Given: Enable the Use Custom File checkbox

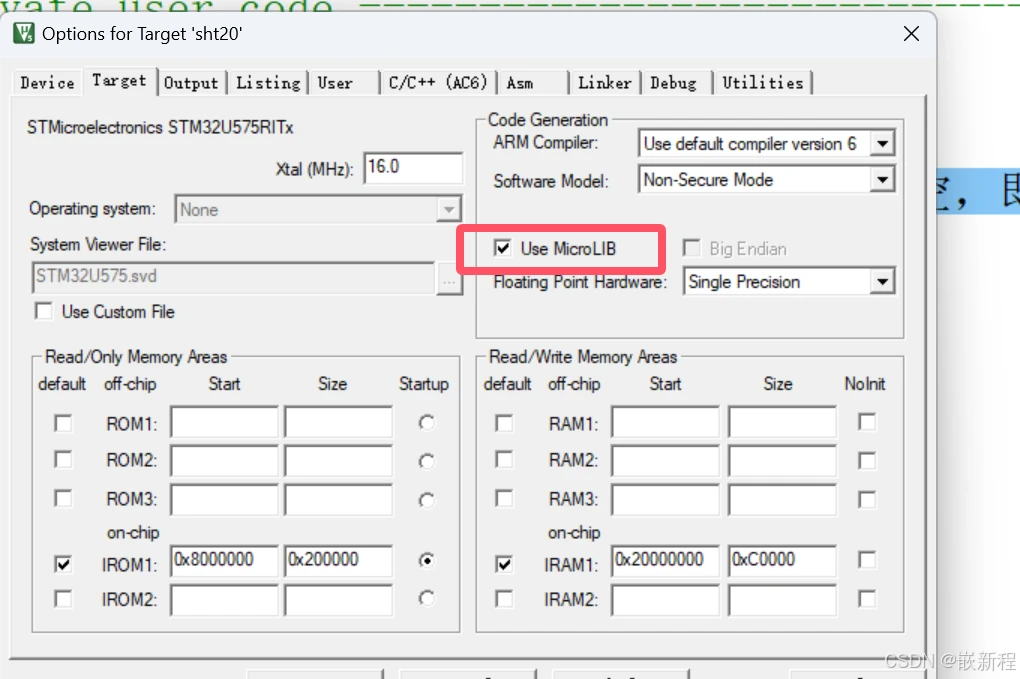Looking at the screenshot, I should coord(44,312).
